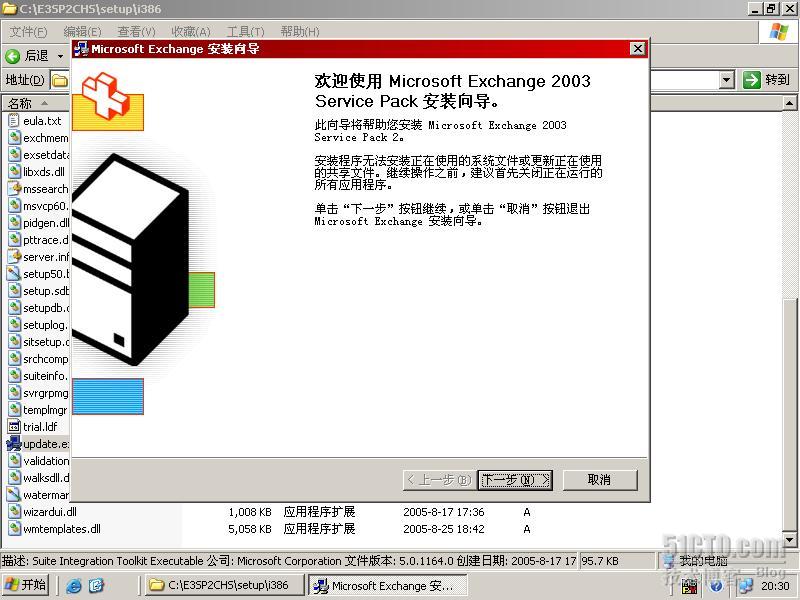Open the 开始 Start menu

(25, 585)
